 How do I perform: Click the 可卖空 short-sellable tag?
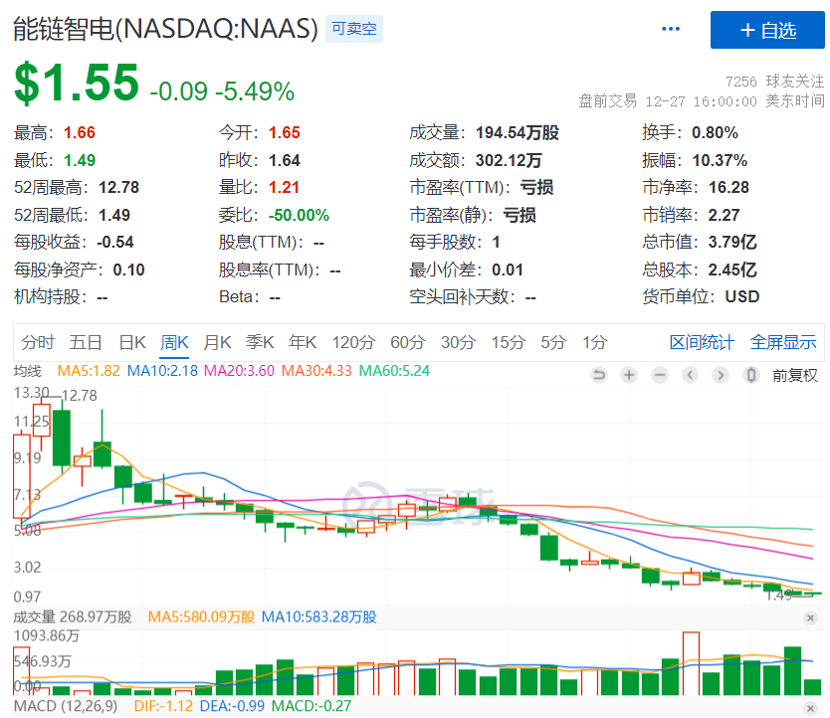tap(354, 29)
